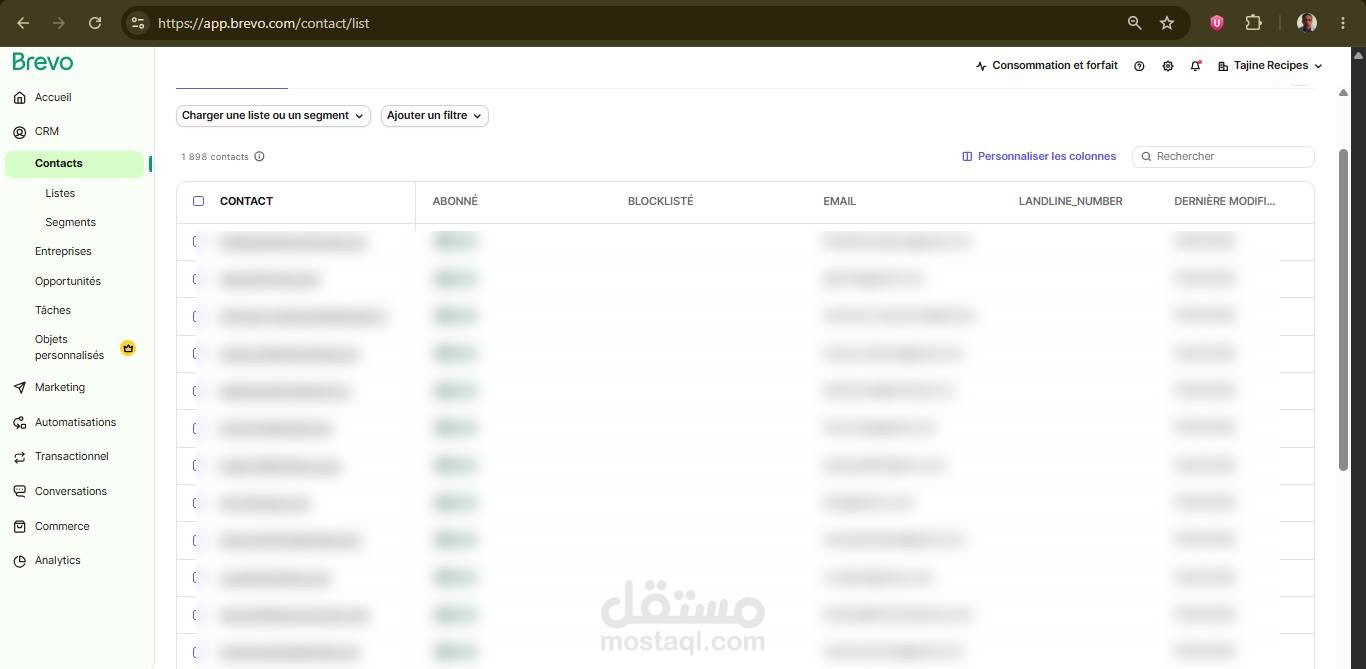This screenshot has height=669, width=1366.
Task: Open Charger une liste ou un segment dropdown
Action: 273,116
